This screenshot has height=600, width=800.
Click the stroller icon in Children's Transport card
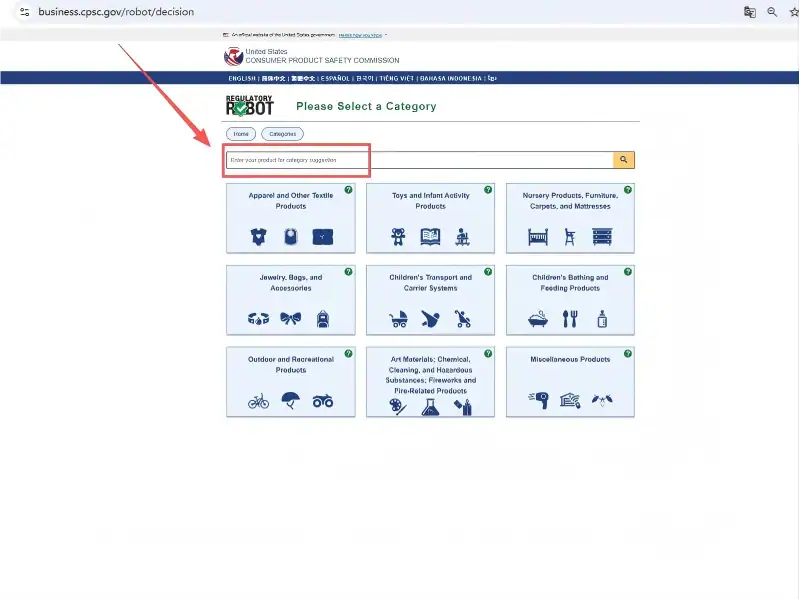[462, 319]
